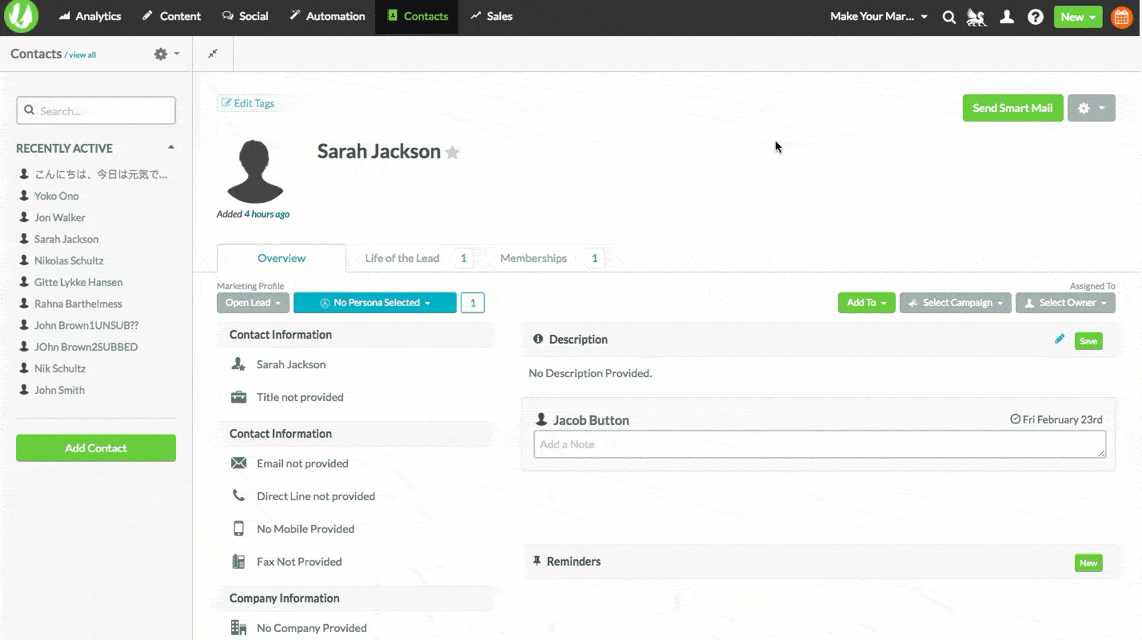Select Sarah Jackson in recent contacts

coord(66,239)
